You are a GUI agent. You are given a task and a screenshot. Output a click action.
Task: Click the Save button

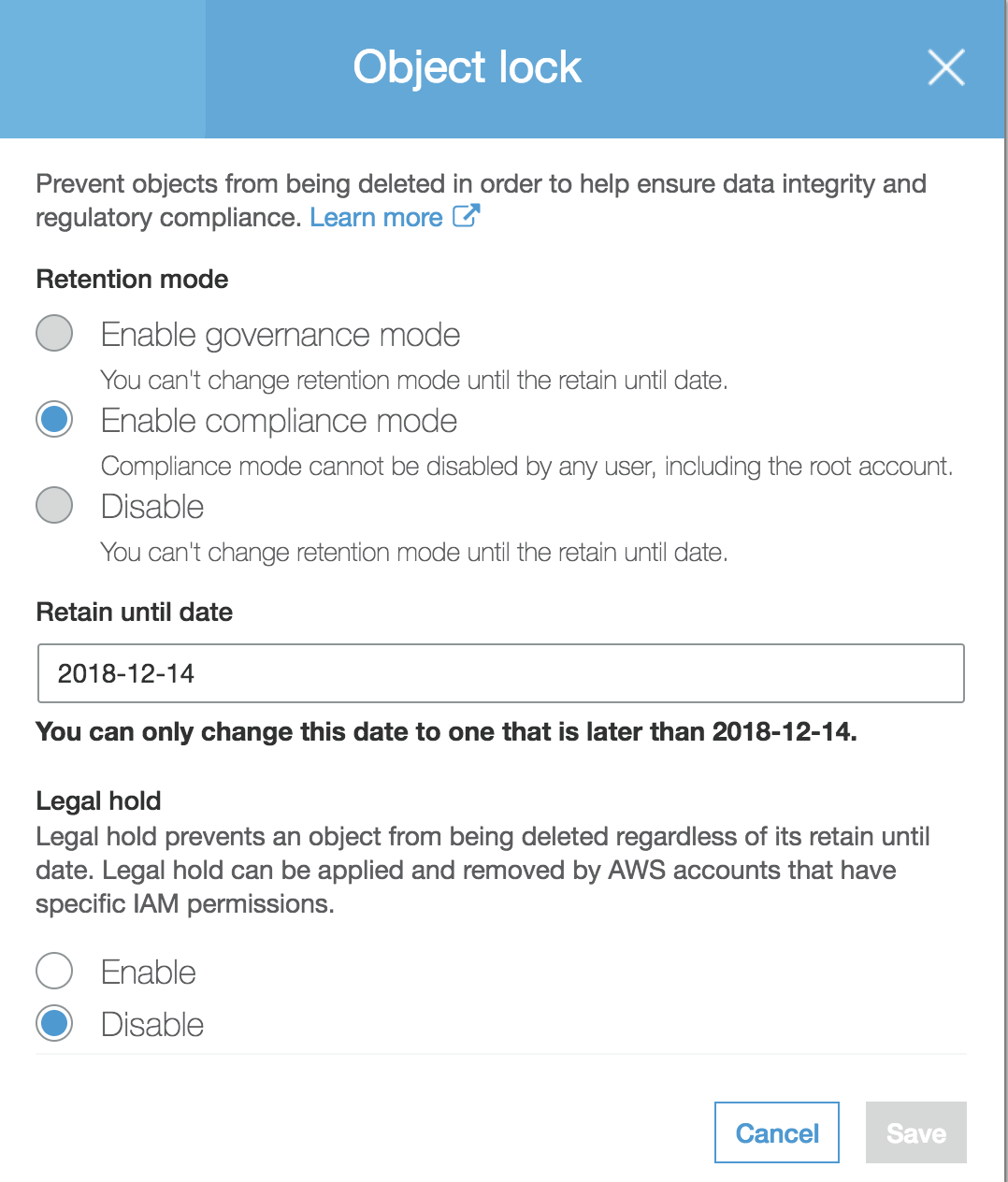point(914,1132)
